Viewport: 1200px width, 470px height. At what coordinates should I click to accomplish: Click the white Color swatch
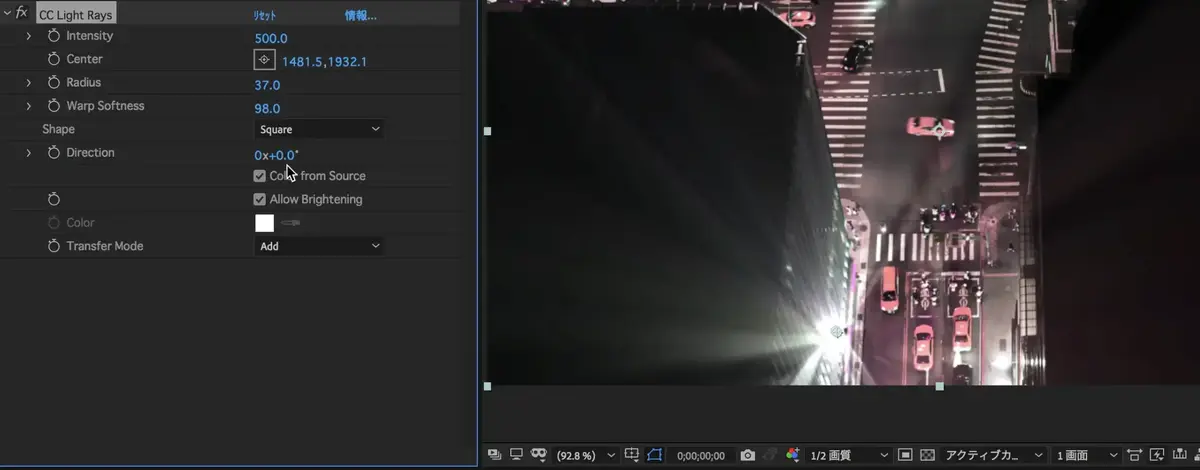[x=264, y=223]
